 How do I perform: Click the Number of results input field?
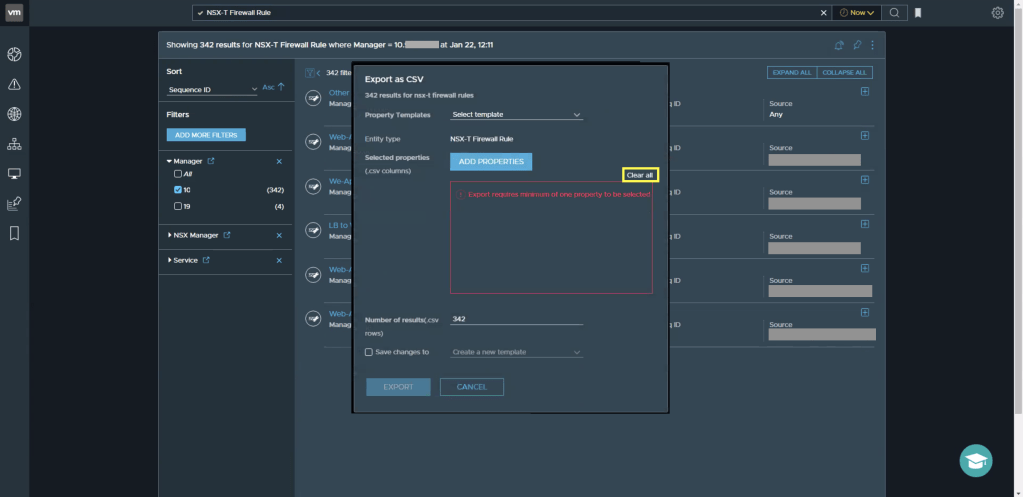pos(515,319)
